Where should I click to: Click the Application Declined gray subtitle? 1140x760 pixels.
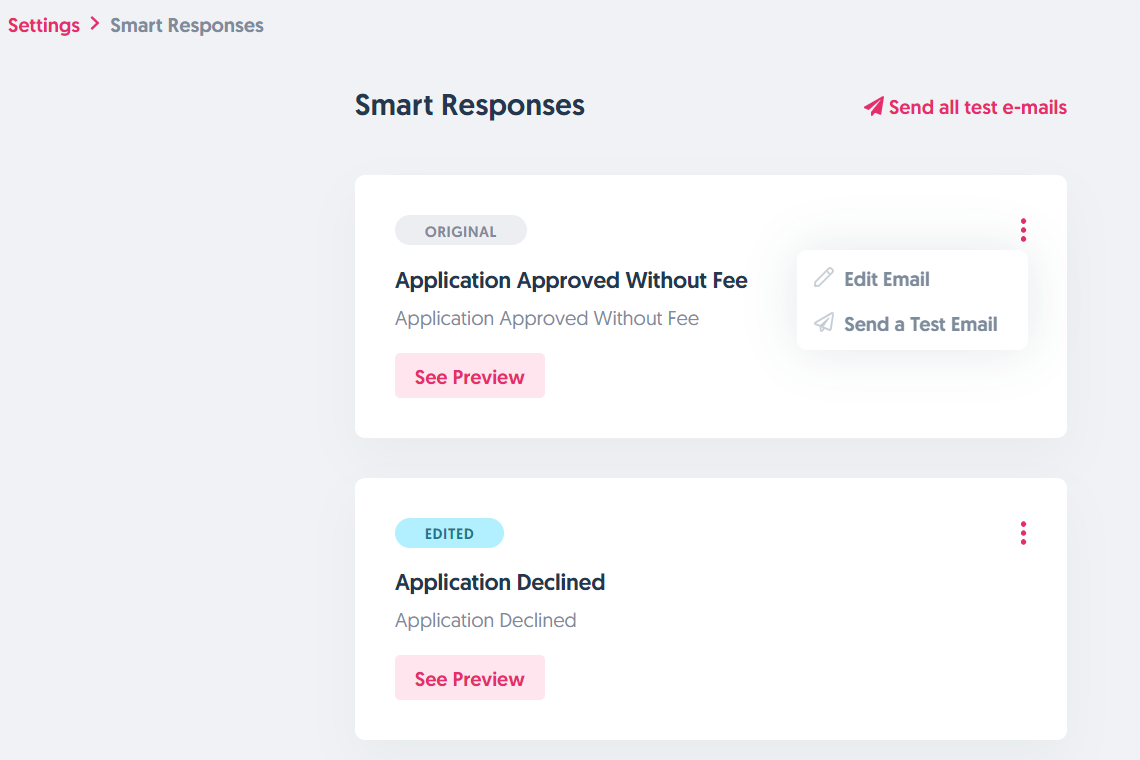click(x=485, y=621)
